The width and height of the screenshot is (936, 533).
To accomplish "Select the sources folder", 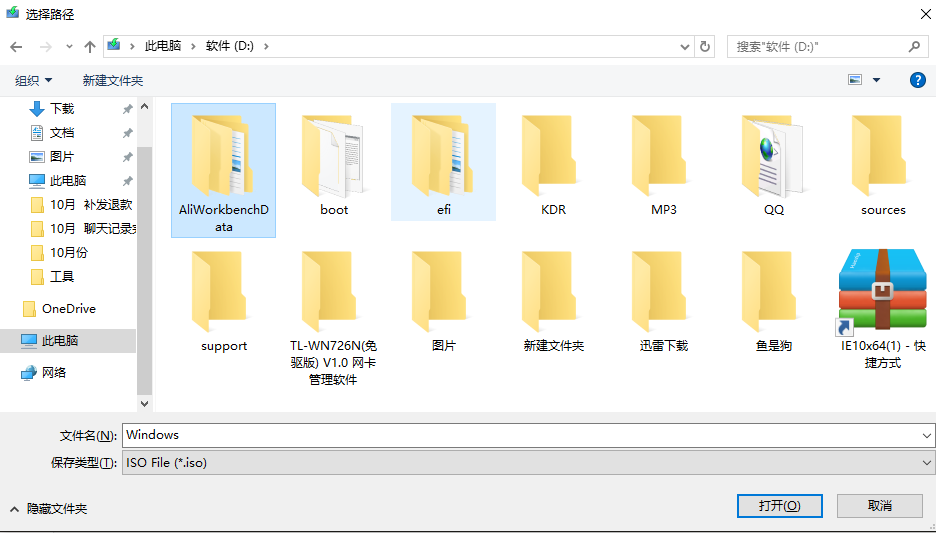I will point(883,162).
